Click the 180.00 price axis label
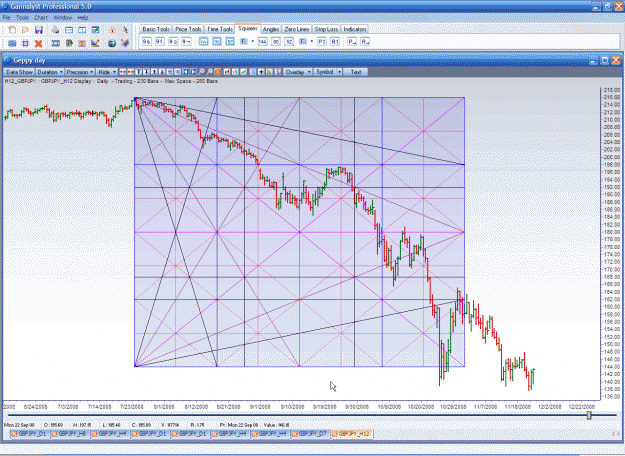Screen dimensions: 625x456 [612, 232]
